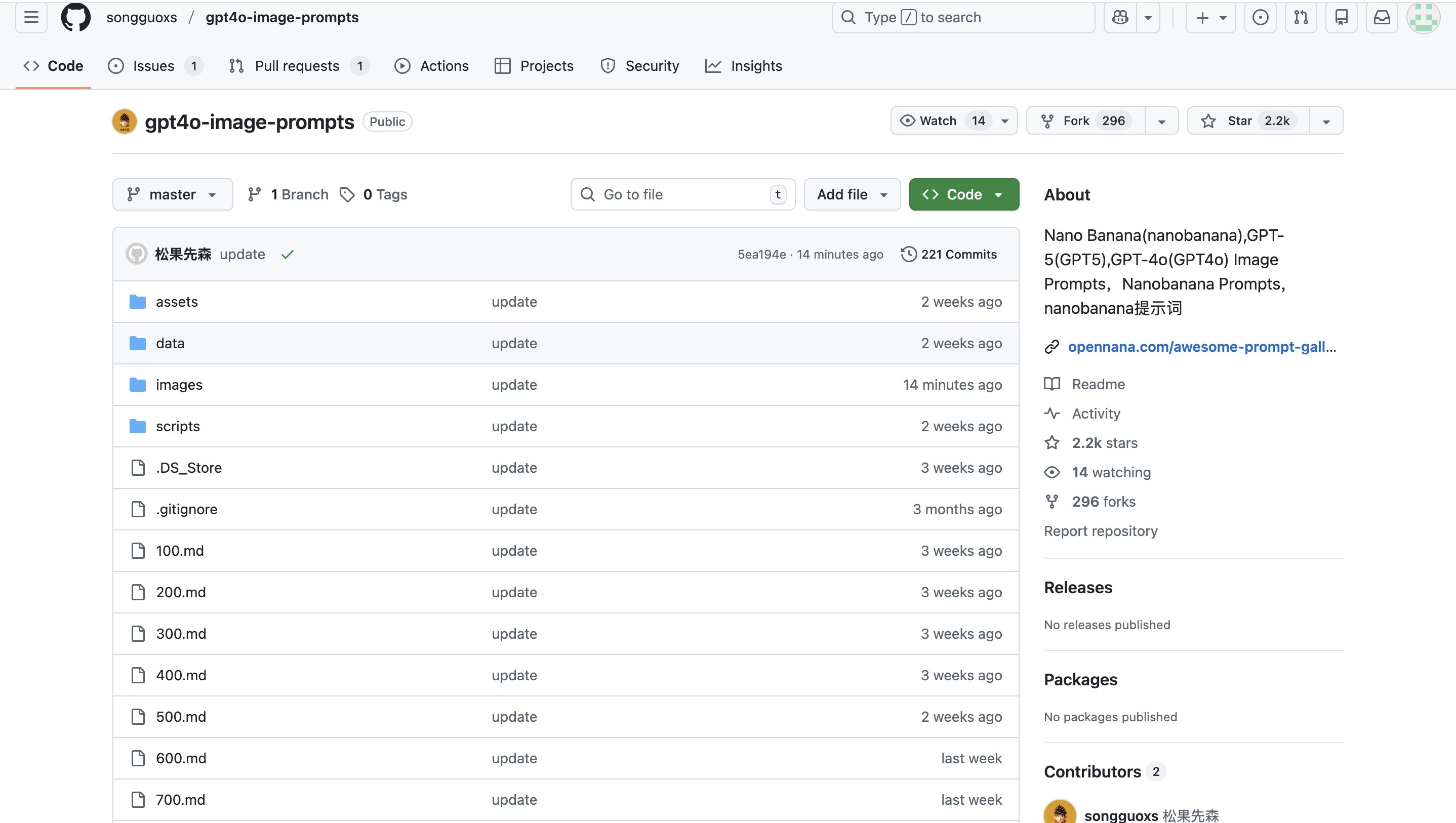Click the commit status green checkmark

[287, 255]
